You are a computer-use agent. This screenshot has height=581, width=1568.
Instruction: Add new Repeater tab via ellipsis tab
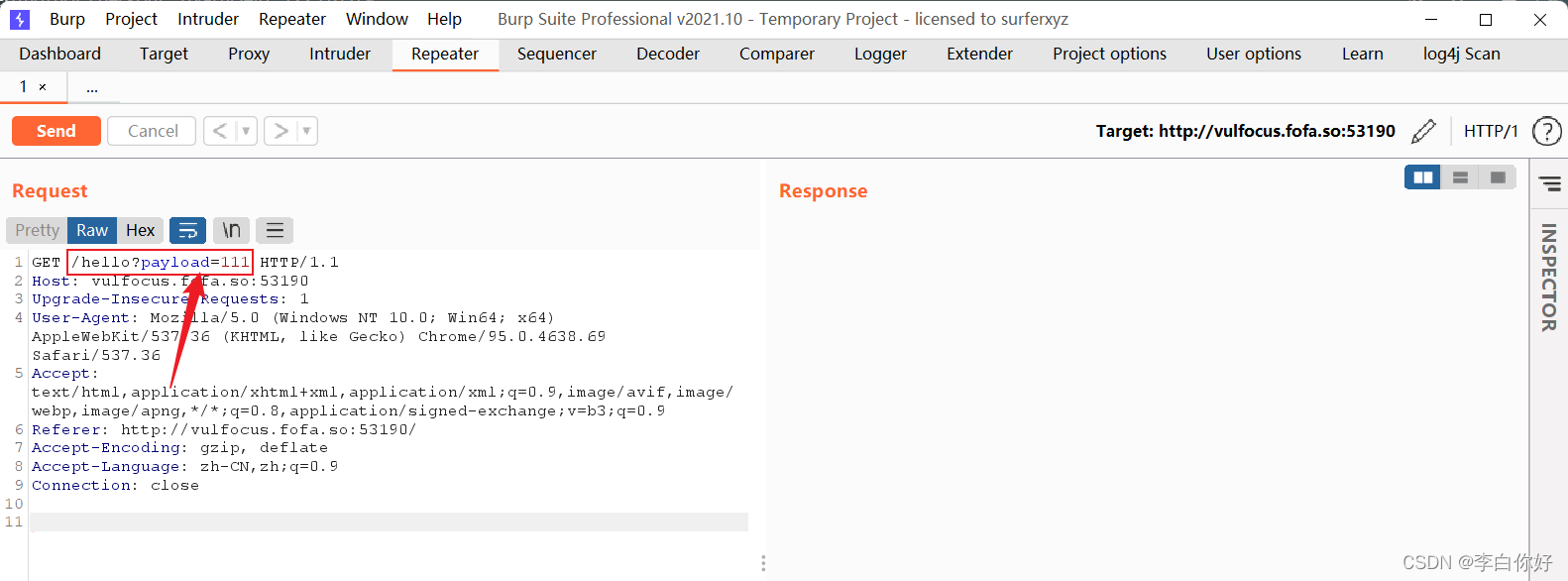point(92,88)
